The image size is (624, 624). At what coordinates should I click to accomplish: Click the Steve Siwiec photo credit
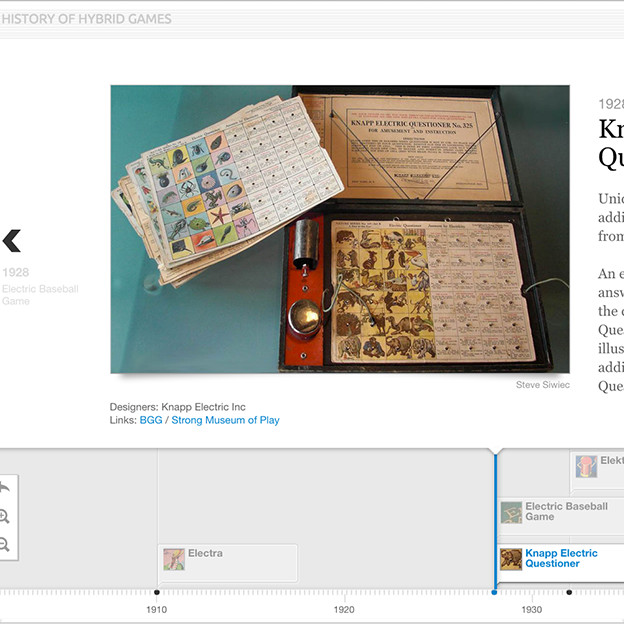tap(543, 385)
